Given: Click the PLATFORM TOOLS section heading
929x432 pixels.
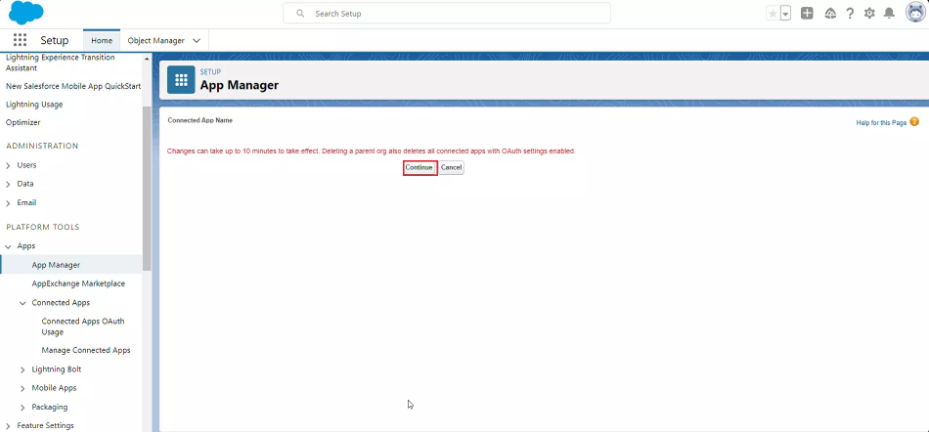Looking at the screenshot, I should click(43, 227).
